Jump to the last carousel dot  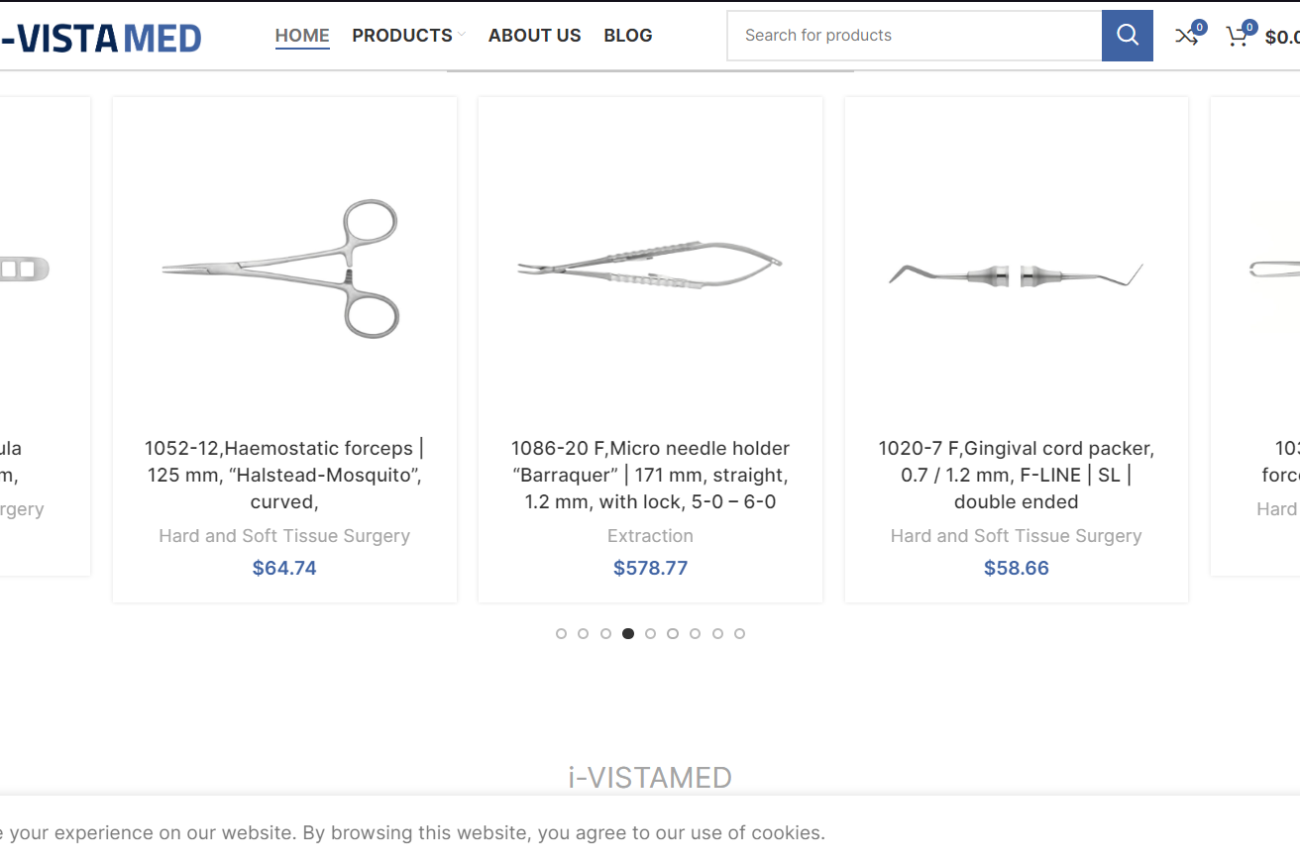[740, 634]
